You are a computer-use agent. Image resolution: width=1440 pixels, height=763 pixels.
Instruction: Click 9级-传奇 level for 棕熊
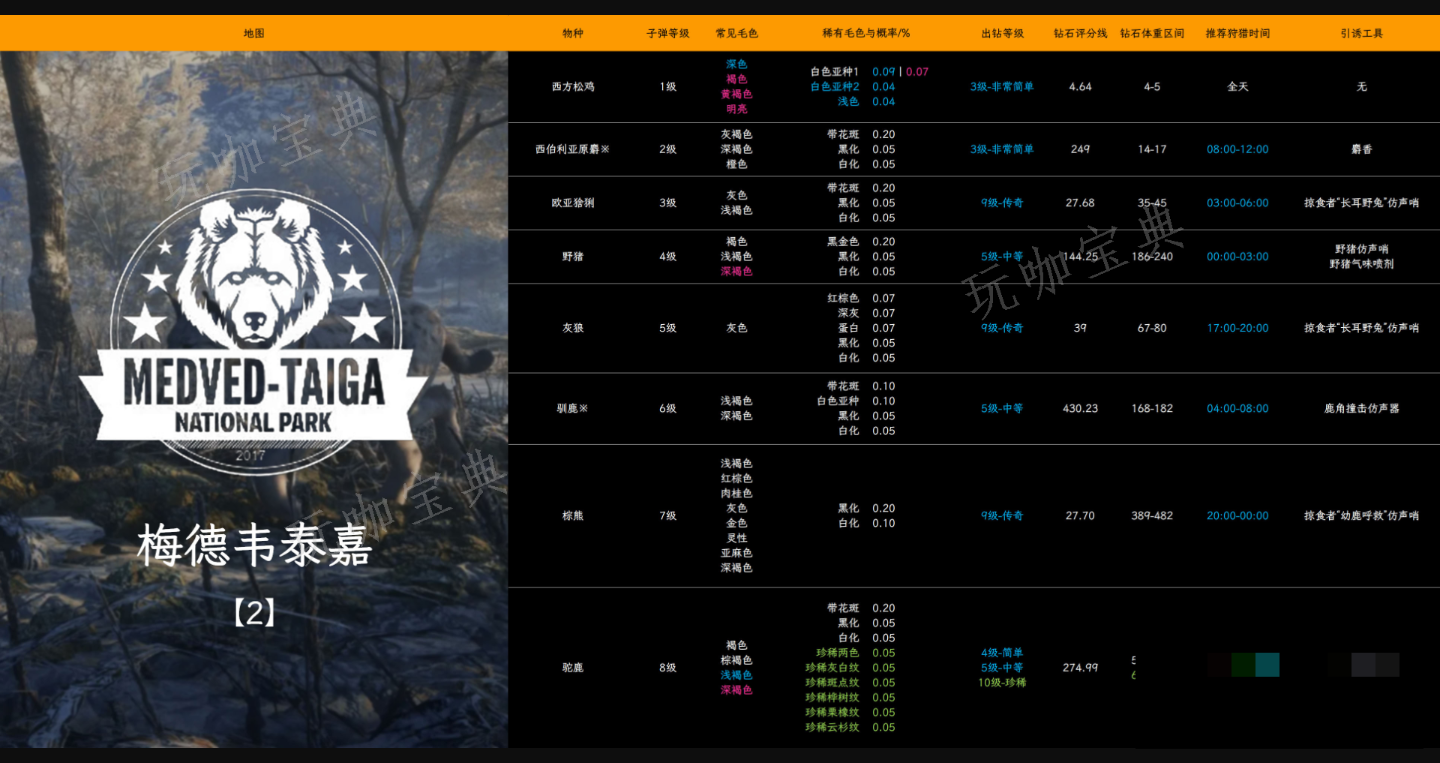1002,516
